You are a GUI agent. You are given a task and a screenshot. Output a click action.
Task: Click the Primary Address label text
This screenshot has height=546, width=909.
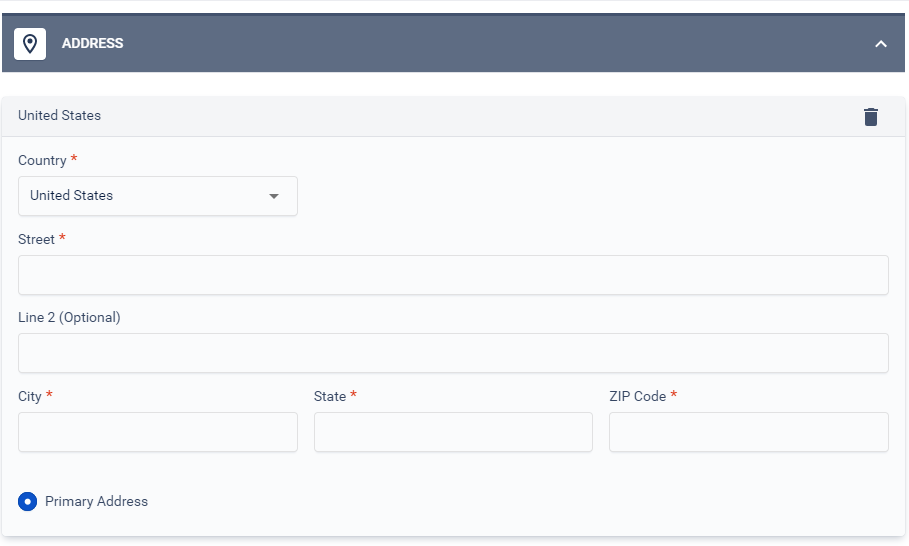click(96, 501)
